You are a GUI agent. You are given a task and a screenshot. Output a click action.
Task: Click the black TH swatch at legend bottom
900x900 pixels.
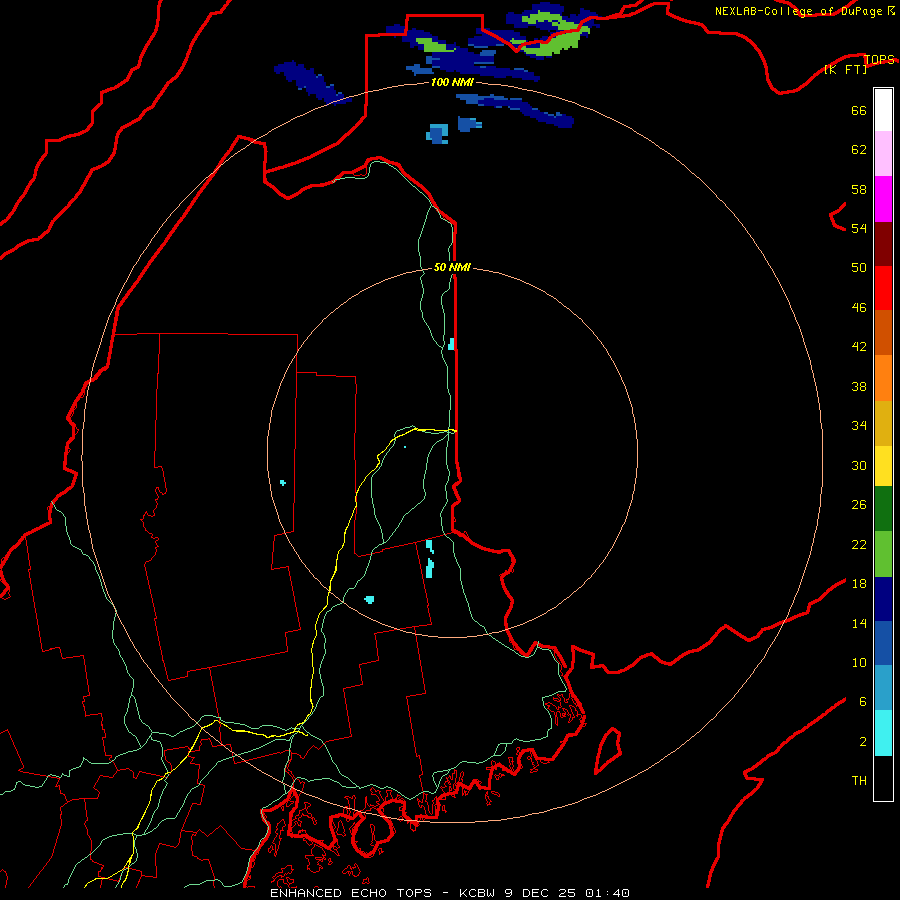[x=883, y=778]
